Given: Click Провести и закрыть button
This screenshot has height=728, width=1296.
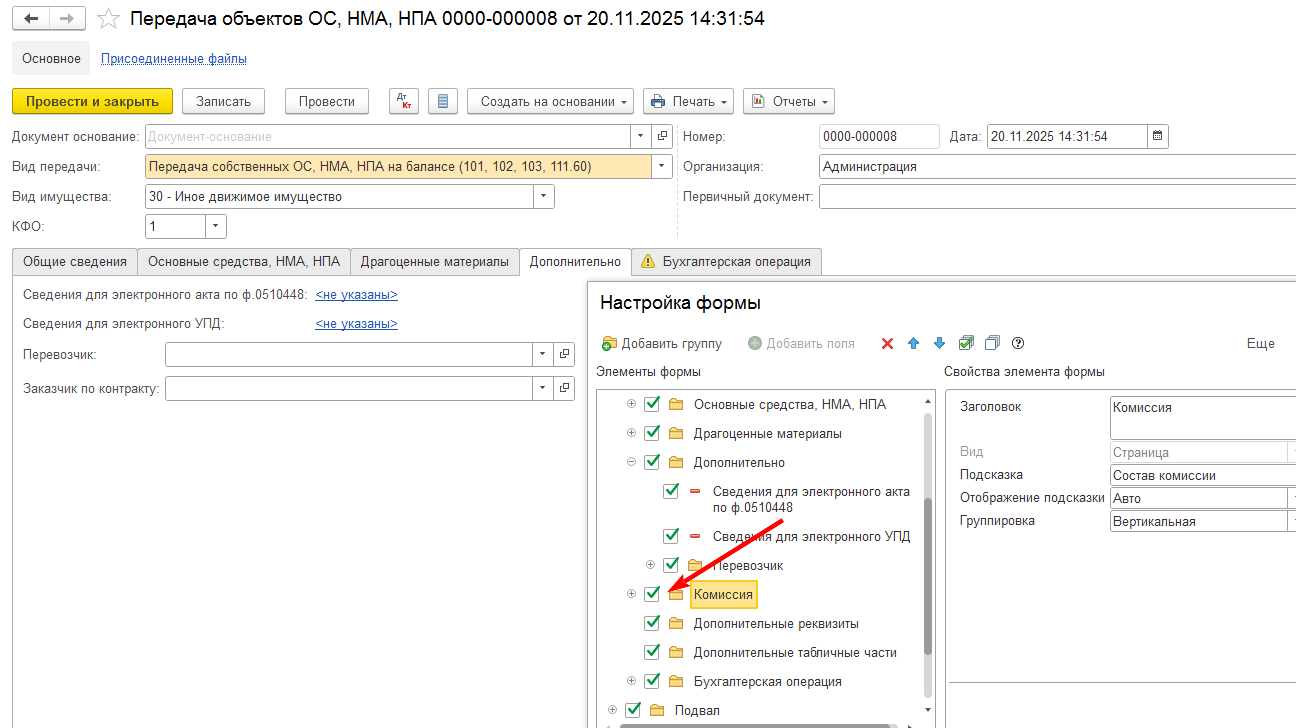Looking at the screenshot, I should pyautogui.click(x=92, y=101).
